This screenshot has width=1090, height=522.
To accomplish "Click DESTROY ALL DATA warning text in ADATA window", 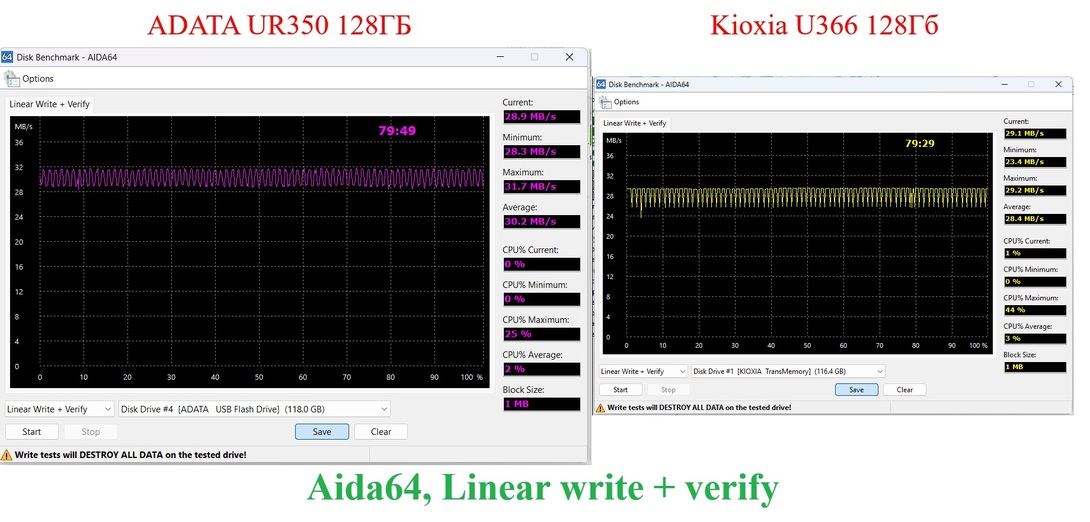I will coord(131,455).
